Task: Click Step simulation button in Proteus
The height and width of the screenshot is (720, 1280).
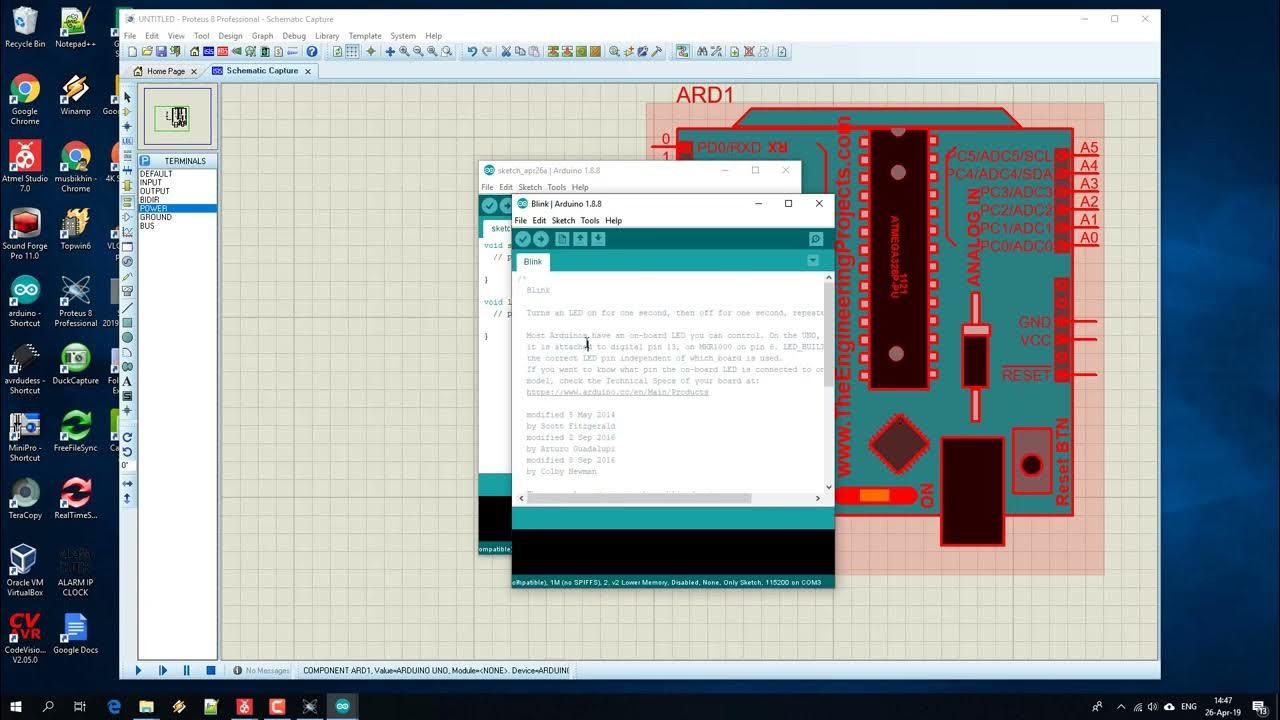Action: pos(162,670)
